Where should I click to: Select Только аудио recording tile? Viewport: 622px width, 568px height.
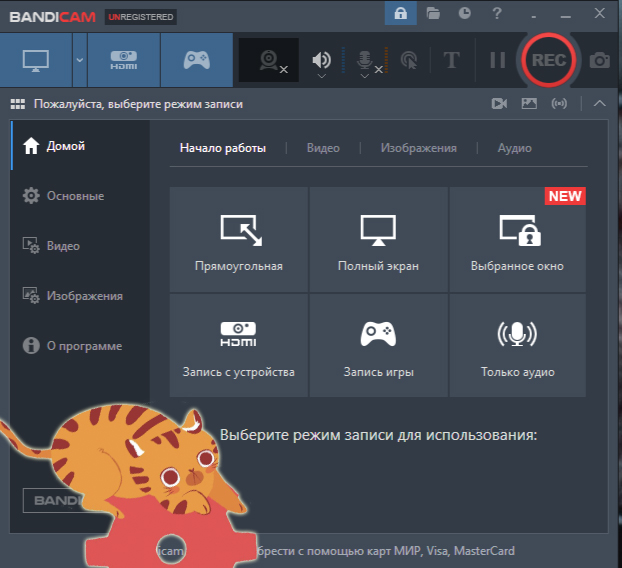[x=517, y=345]
